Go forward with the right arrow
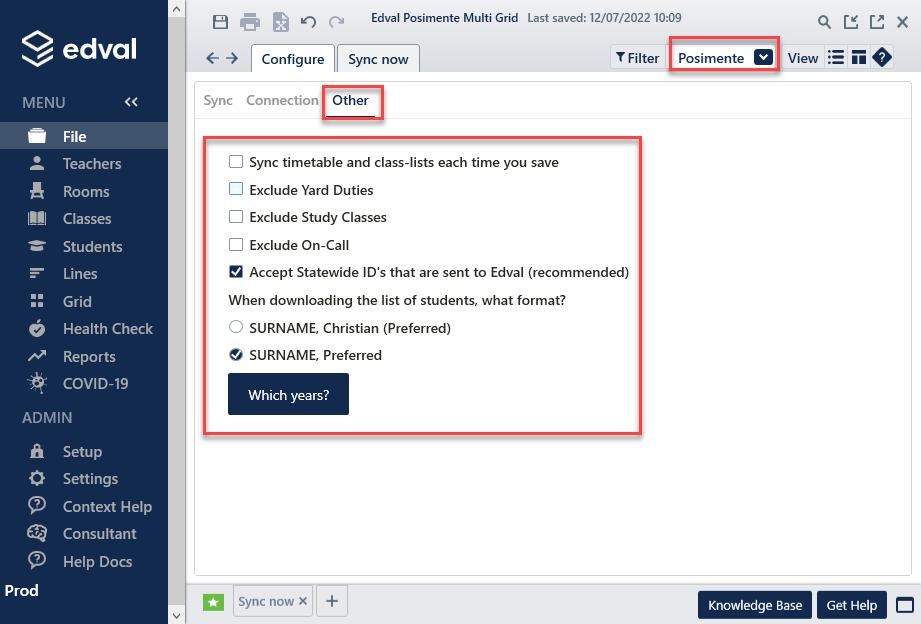The height and width of the screenshot is (624, 921). click(x=232, y=58)
